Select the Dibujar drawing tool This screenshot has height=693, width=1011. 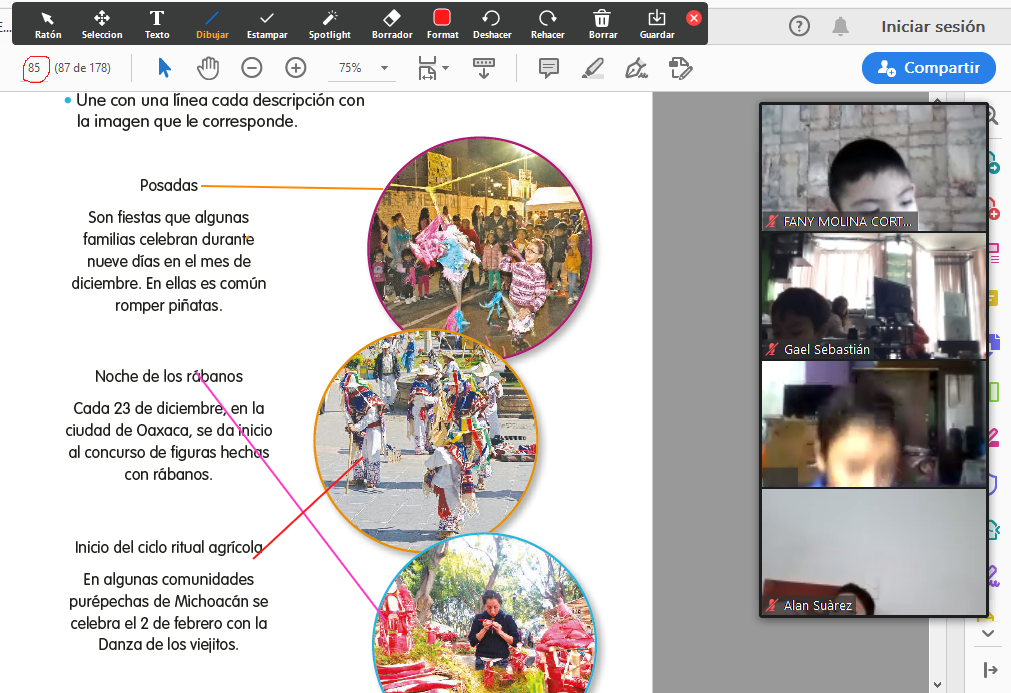pyautogui.click(x=212, y=24)
